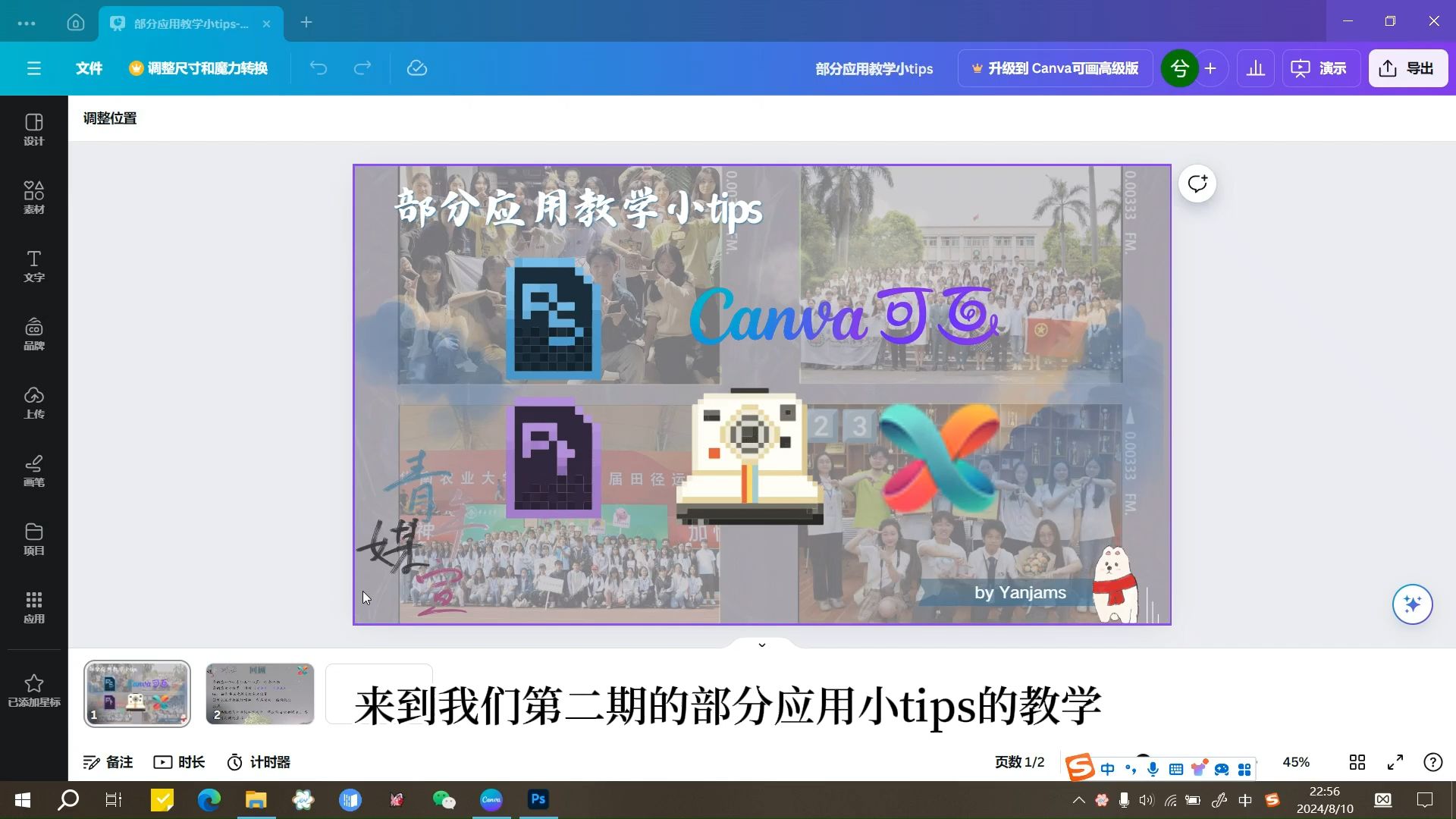The height and width of the screenshot is (819, 1456).
Task: Select the white dog sticker
Action: click(1115, 584)
